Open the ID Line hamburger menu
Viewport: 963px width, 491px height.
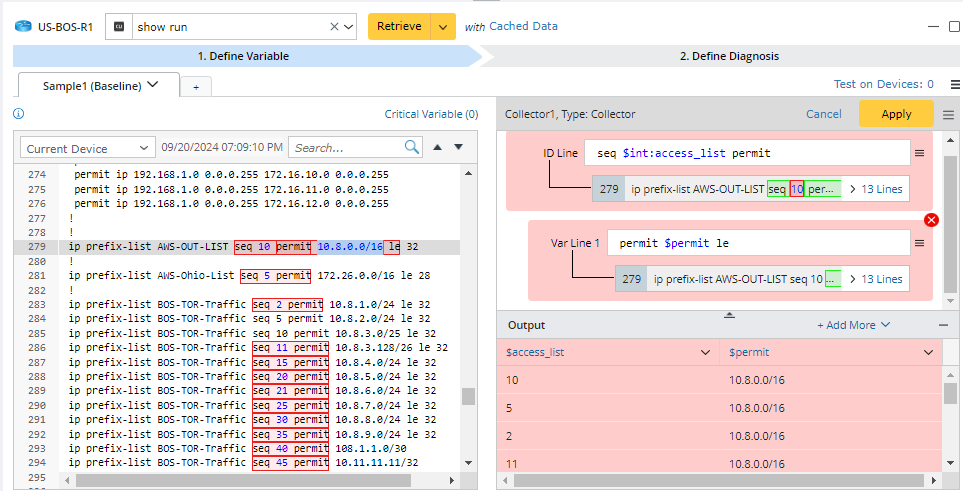click(919, 154)
